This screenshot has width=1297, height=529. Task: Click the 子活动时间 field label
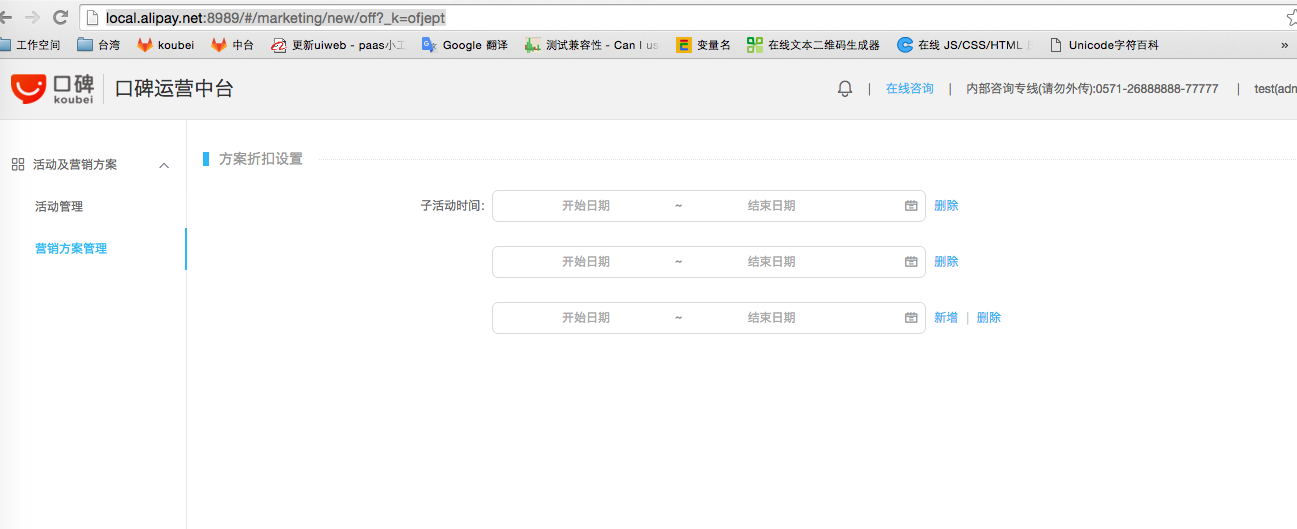tap(452, 205)
